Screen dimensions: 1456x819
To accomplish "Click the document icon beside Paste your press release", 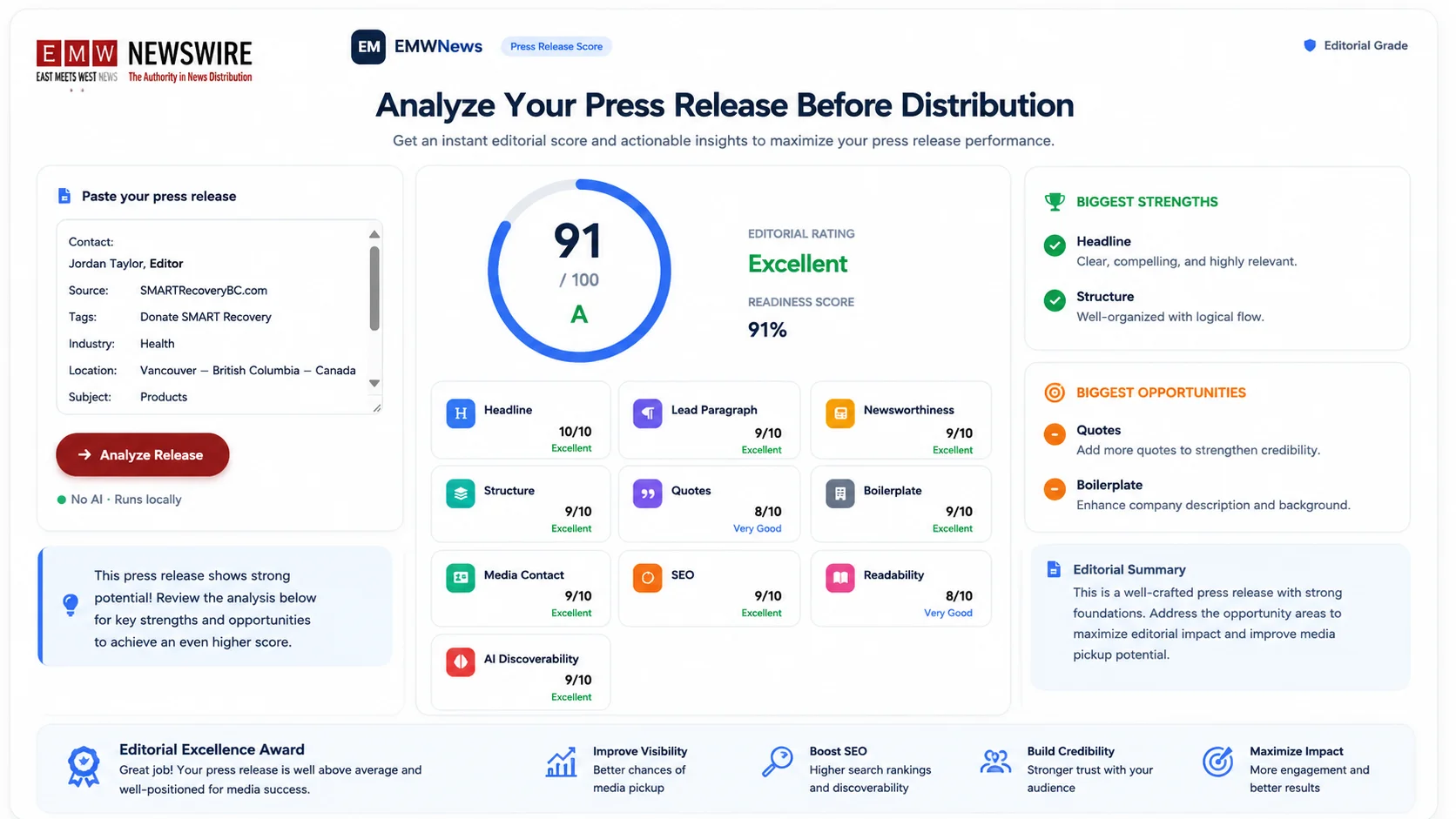I will coord(64,196).
